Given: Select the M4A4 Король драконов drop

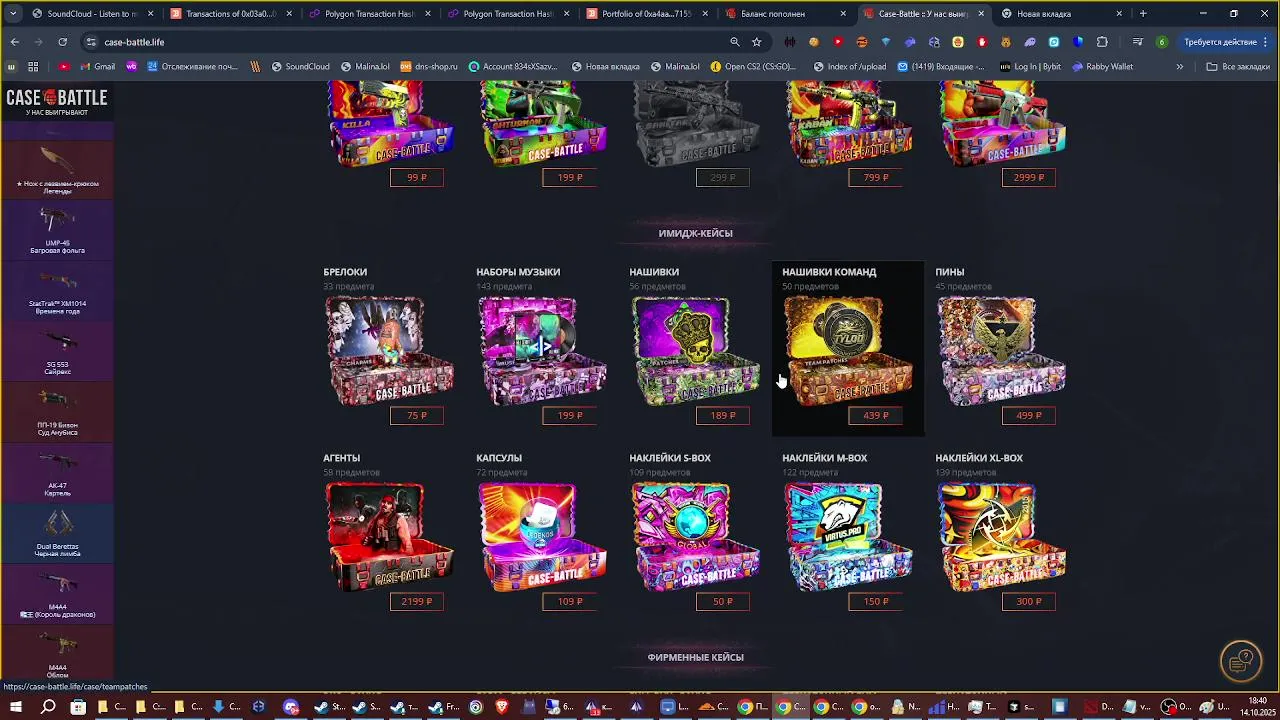Looking at the screenshot, I should pos(57,593).
